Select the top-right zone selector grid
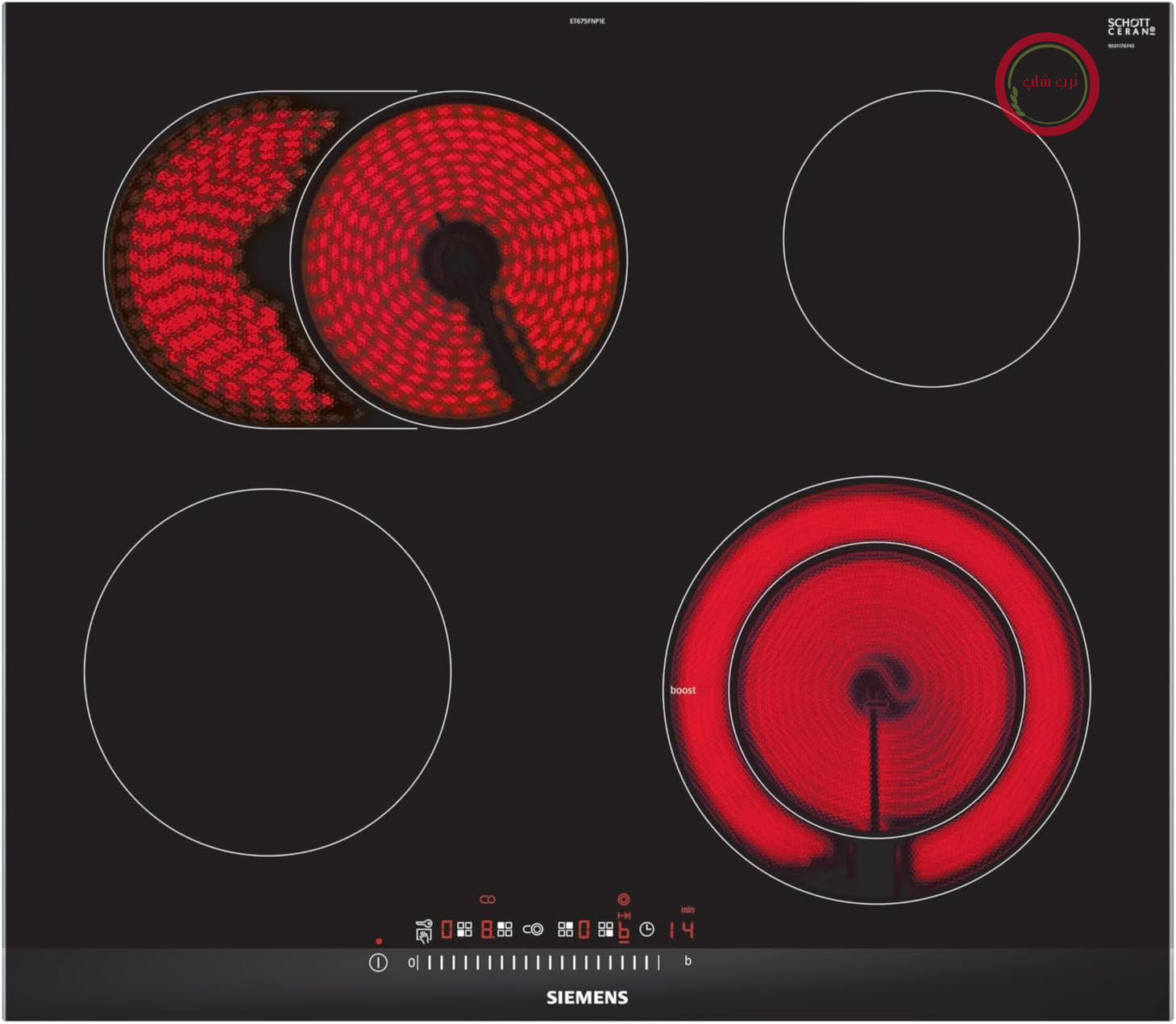Viewport: 1176px width, 1024px height. (x=566, y=929)
